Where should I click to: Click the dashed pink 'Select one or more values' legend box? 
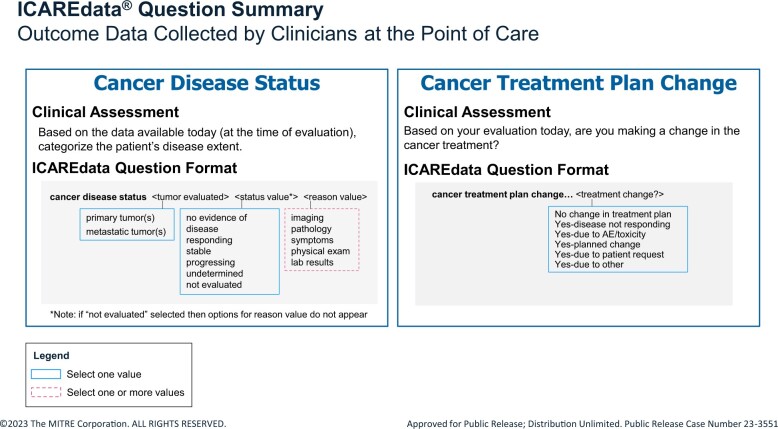point(46,392)
